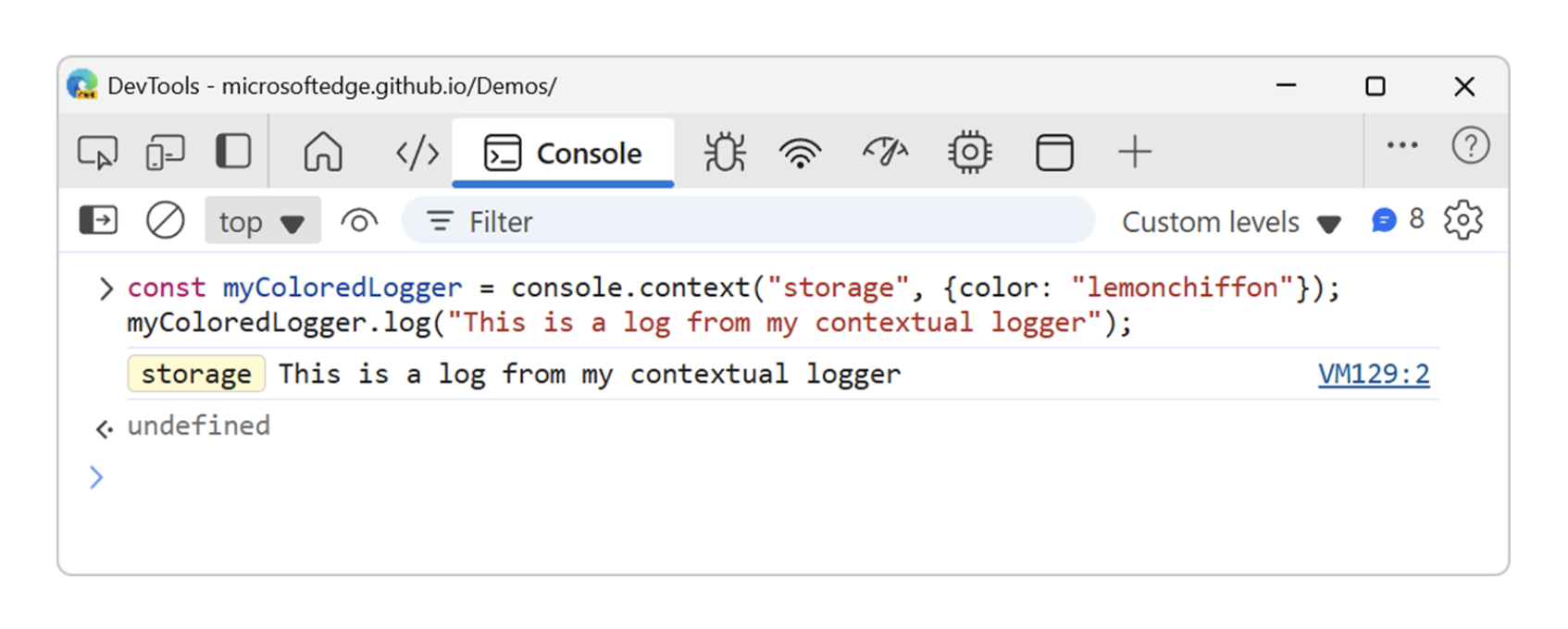Open the Performance tool
Screen dimensions: 1568x629
click(885, 153)
